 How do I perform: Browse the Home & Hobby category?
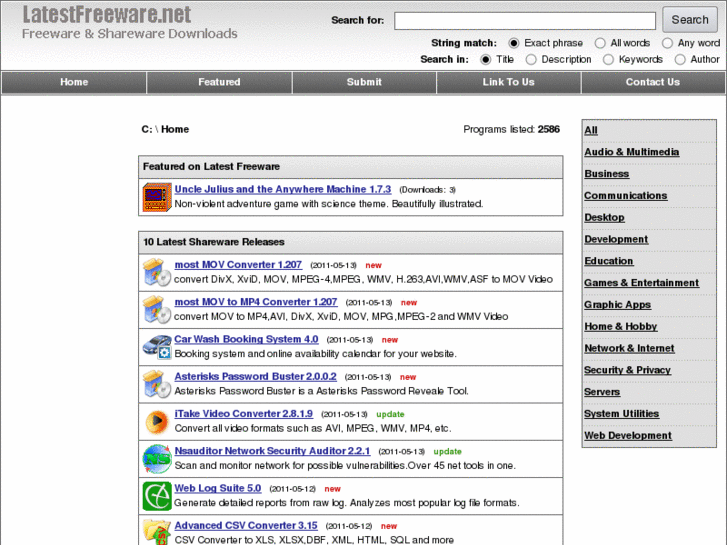[620, 327]
